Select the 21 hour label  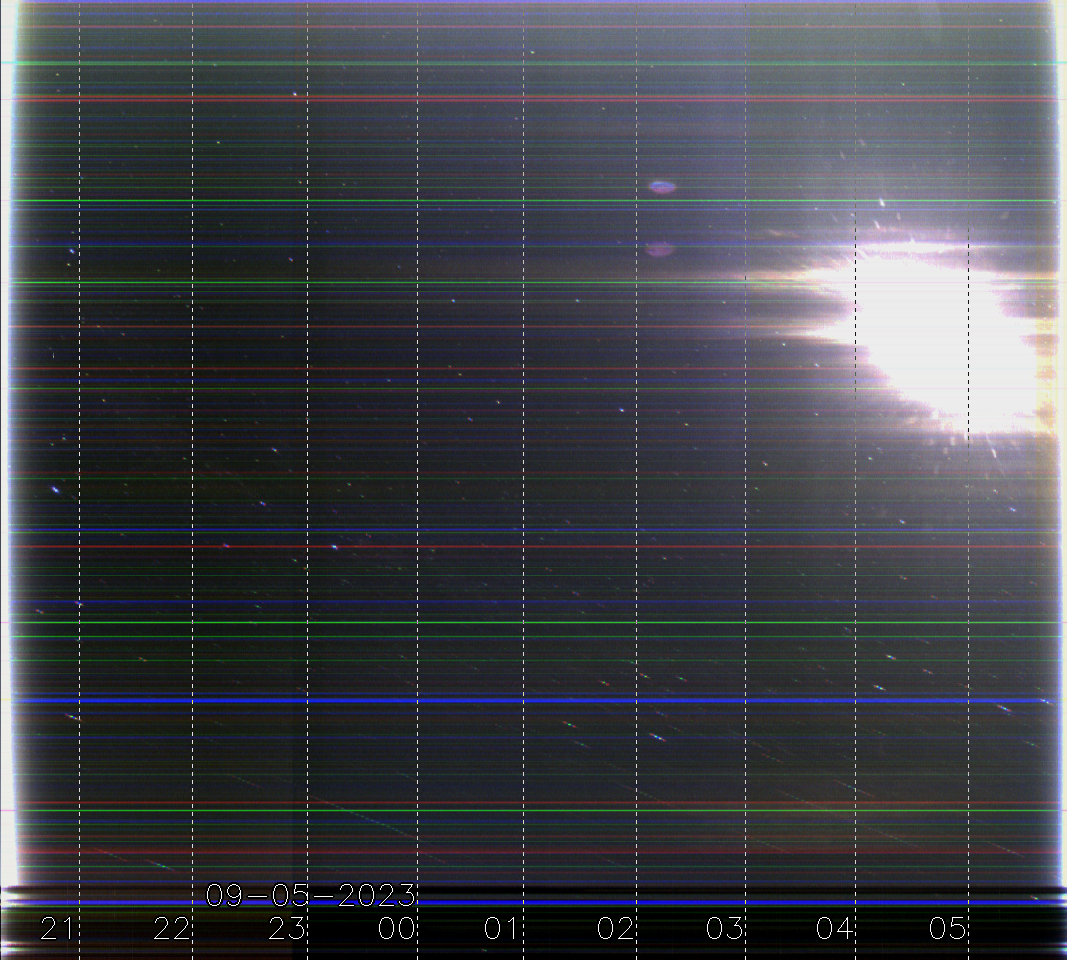[57, 929]
